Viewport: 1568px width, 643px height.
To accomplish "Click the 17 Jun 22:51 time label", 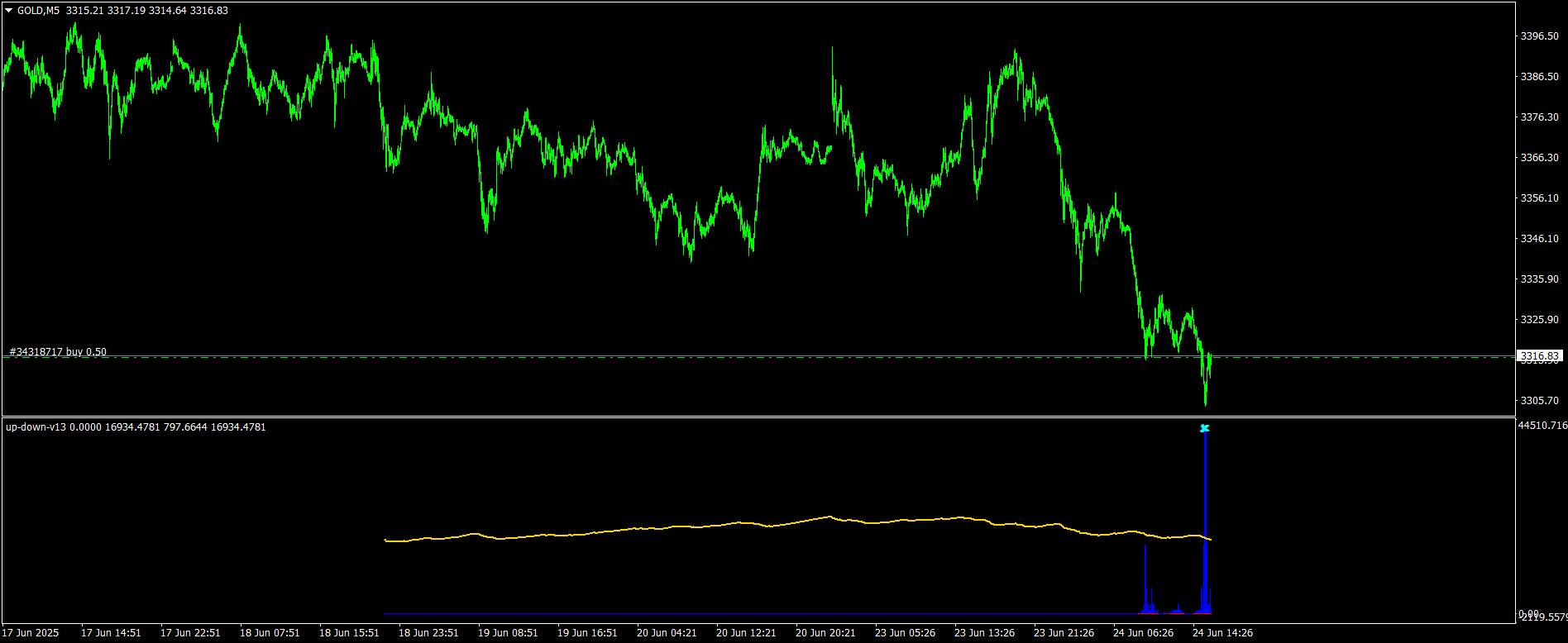I will [190, 633].
